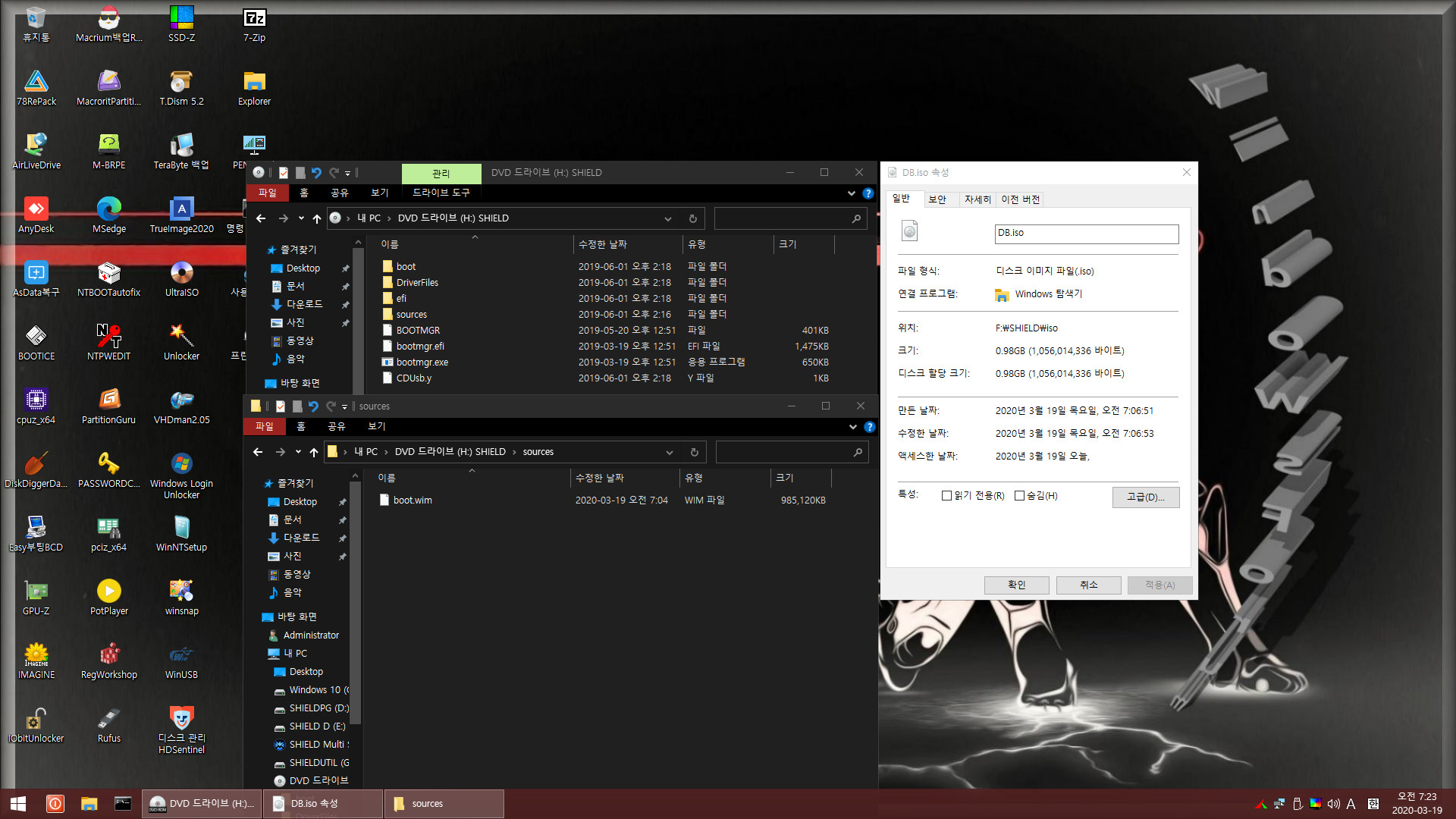Image resolution: width=1456 pixels, height=819 pixels.
Task: Open quick access toolbar dropdown in sources window
Action: pyautogui.click(x=344, y=406)
